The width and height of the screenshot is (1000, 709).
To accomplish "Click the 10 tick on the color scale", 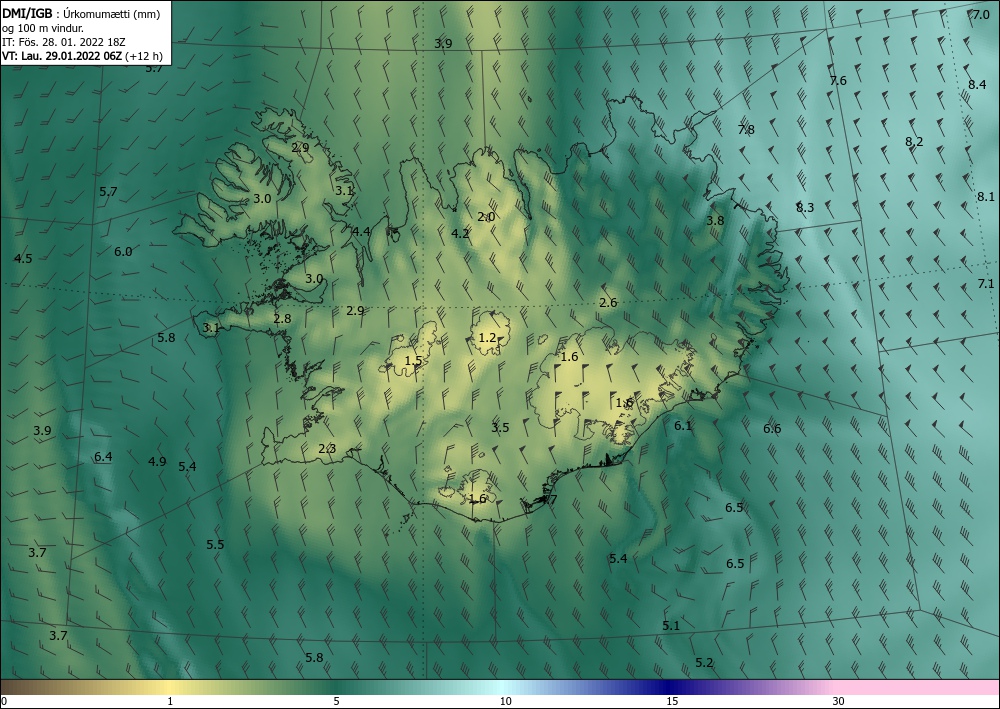I will click(505, 701).
